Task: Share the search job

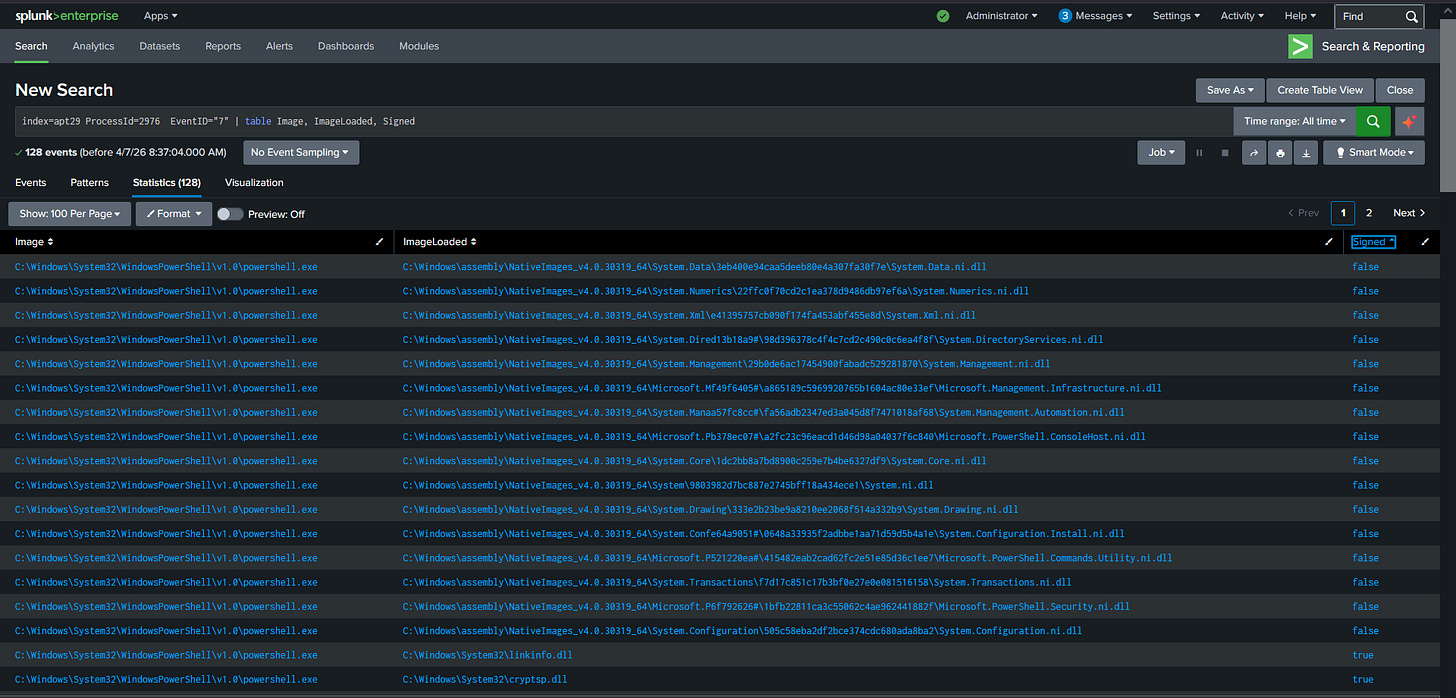Action: [1254, 153]
